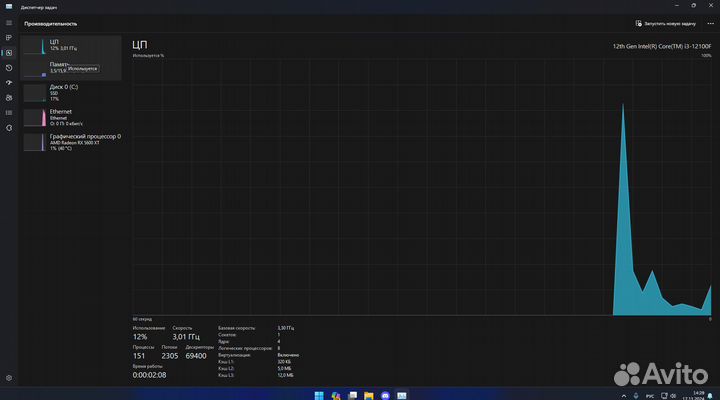720x400 pixels.
Task: Open Task Manager settings gear
Action: 8,379
